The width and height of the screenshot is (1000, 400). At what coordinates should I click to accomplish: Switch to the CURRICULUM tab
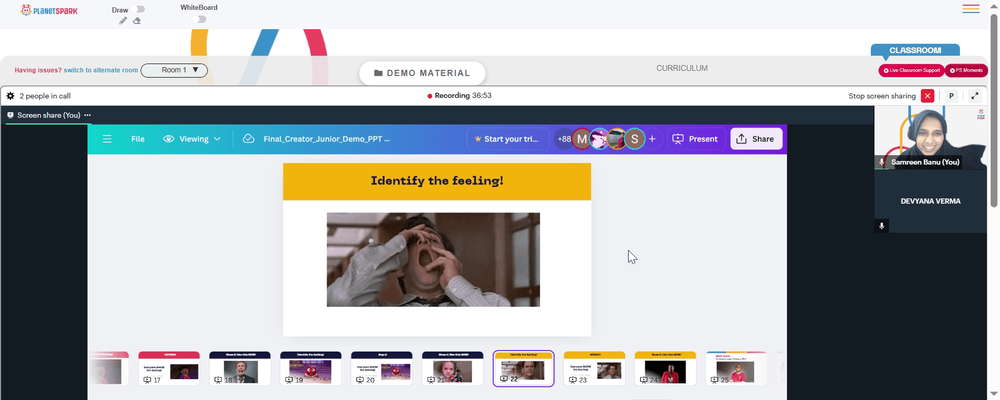point(682,68)
